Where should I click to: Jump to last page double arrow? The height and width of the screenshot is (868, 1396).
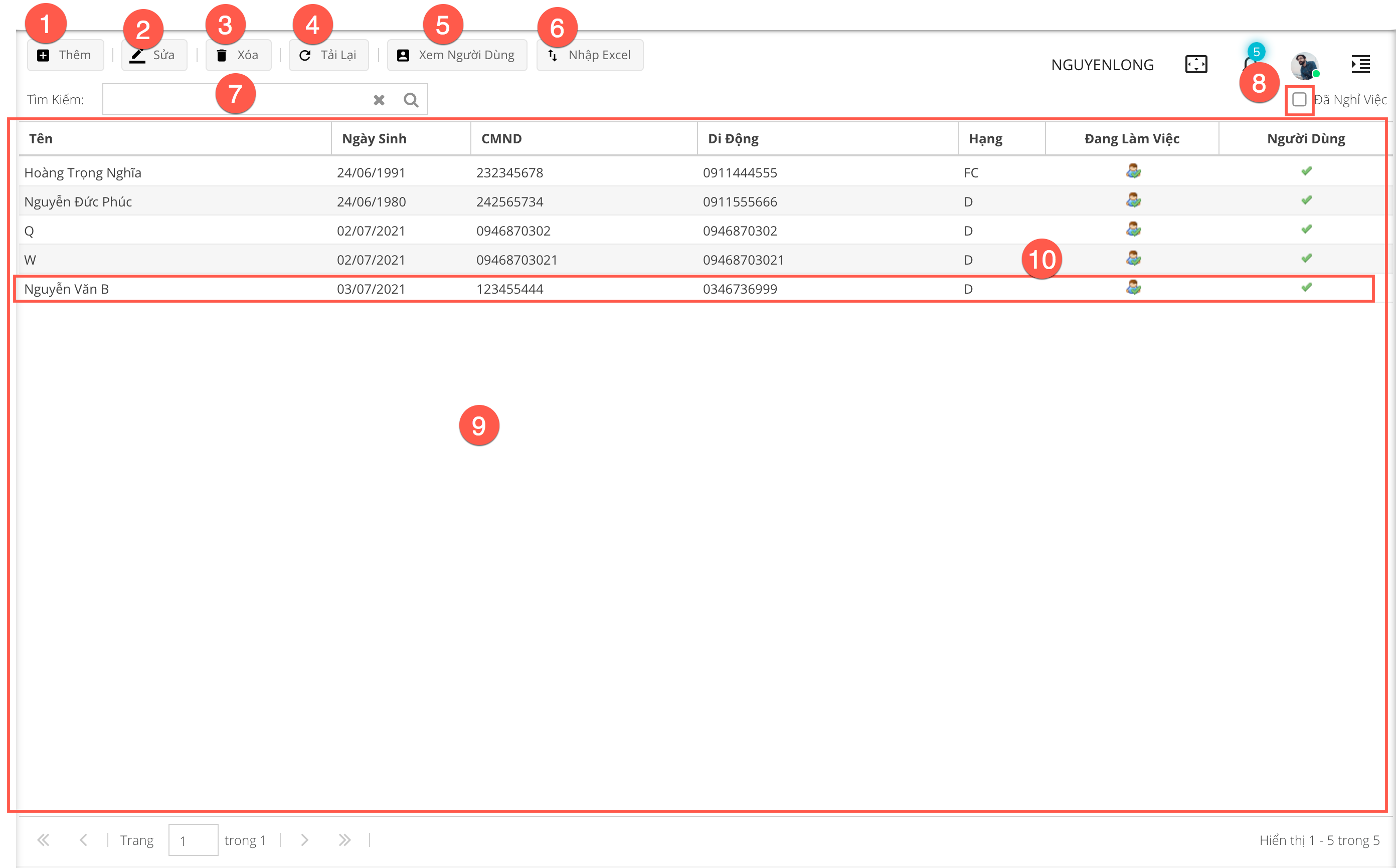click(344, 840)
